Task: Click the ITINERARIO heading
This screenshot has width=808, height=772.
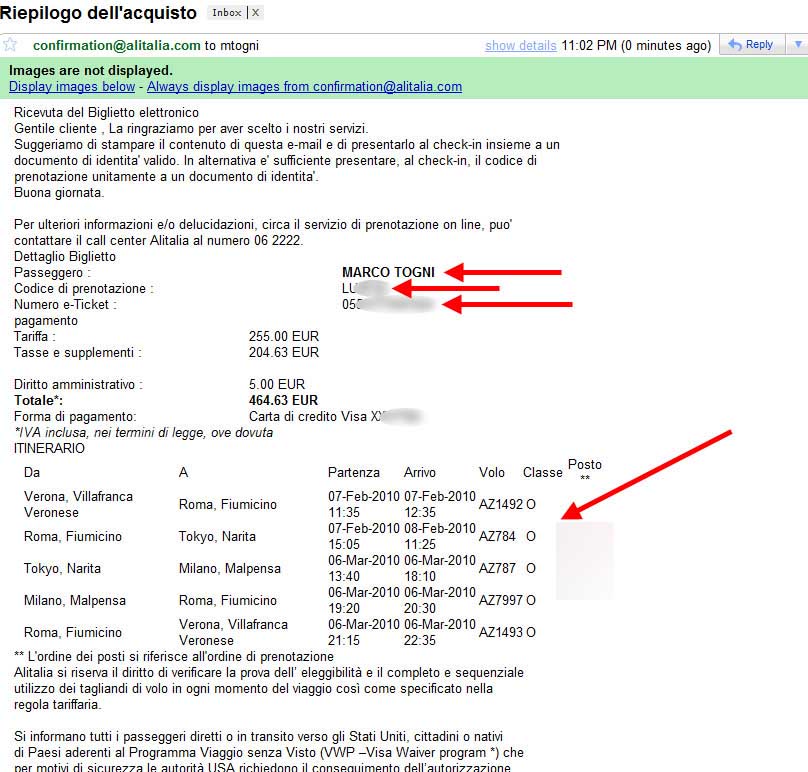Action: pyautogui.click(x=49, y=448)
